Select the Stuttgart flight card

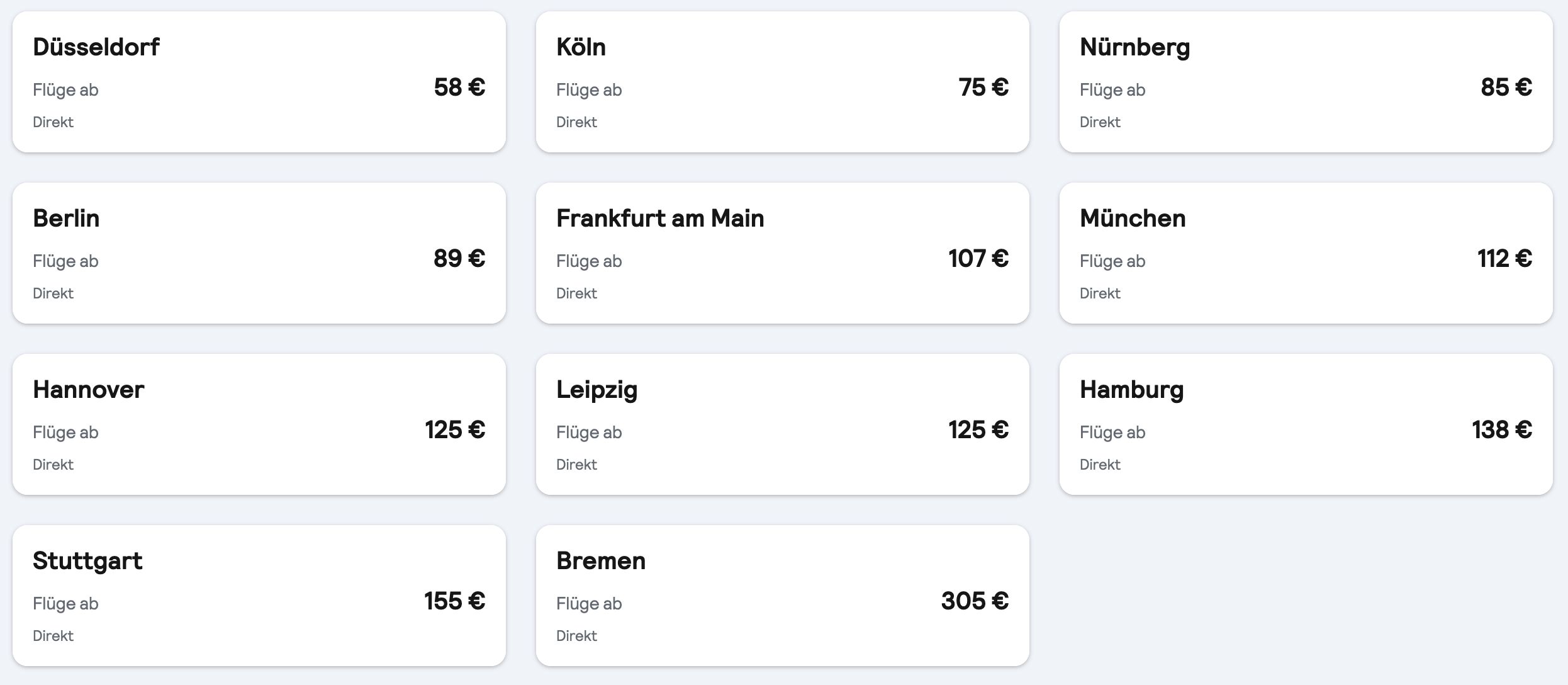259,596
